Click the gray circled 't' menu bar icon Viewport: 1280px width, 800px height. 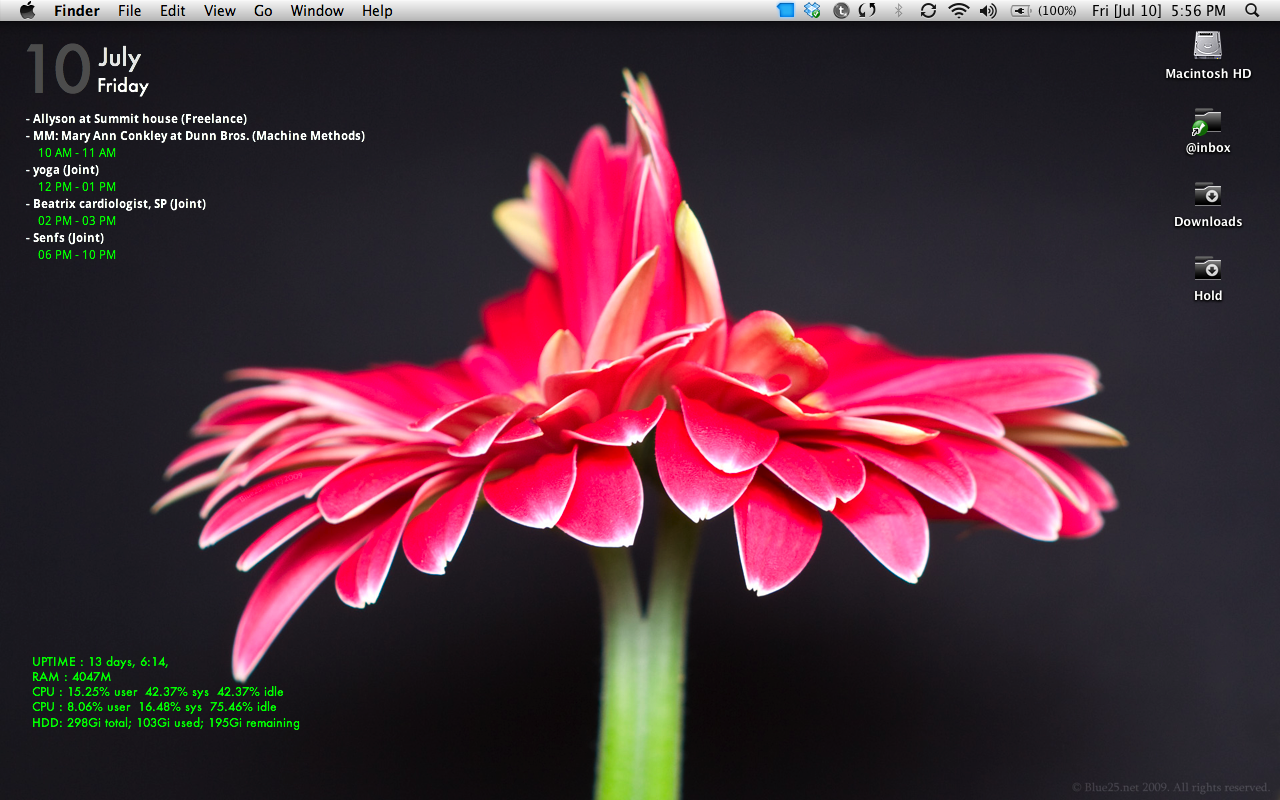click(x=841, y=11)
